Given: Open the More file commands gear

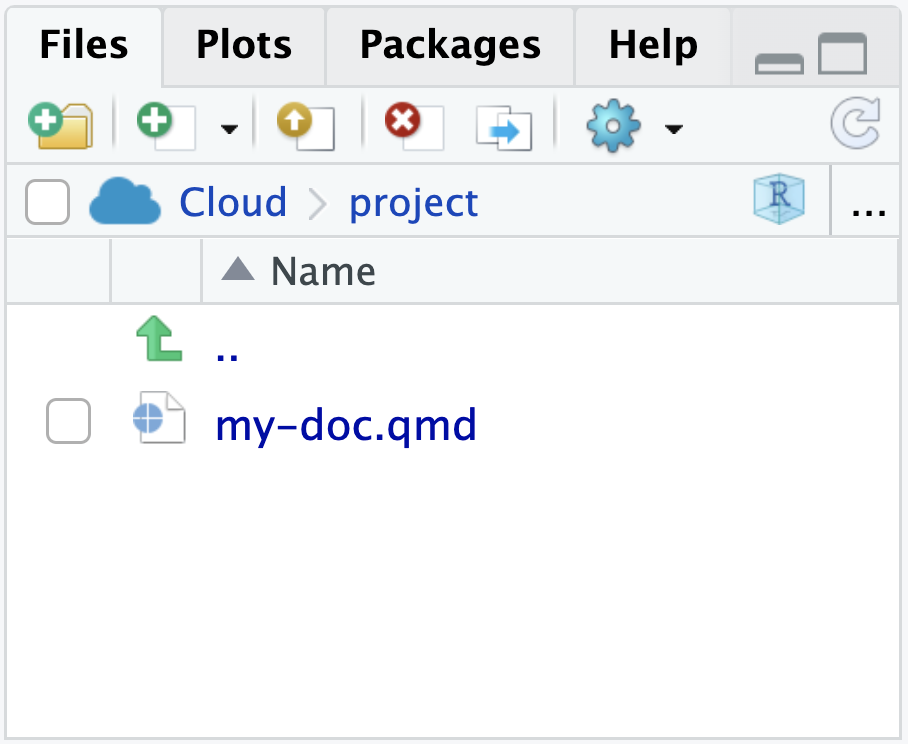Looking at the screenshot, I should (613, 126).
